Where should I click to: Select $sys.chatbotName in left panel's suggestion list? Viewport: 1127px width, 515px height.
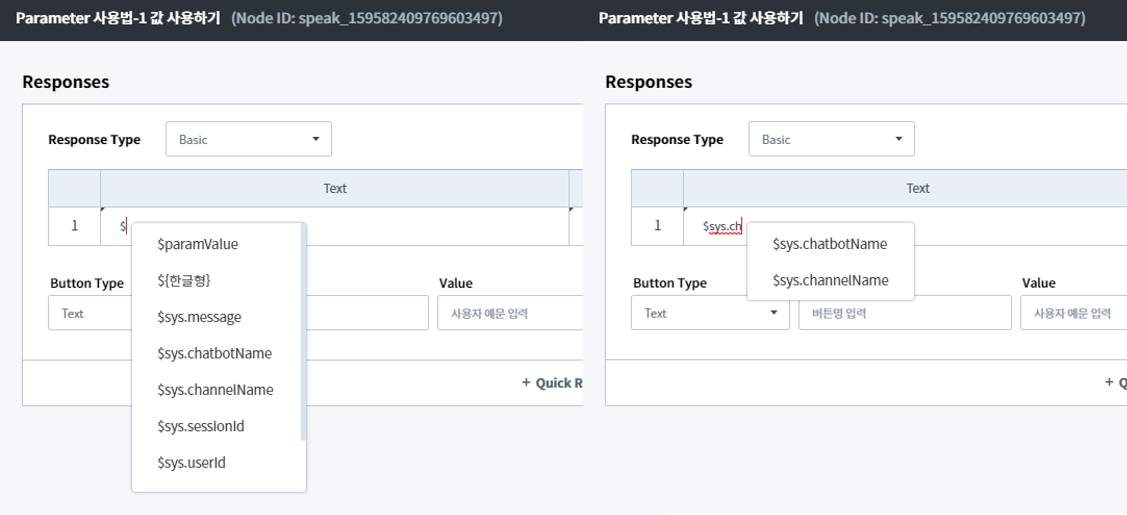(214, 353)
